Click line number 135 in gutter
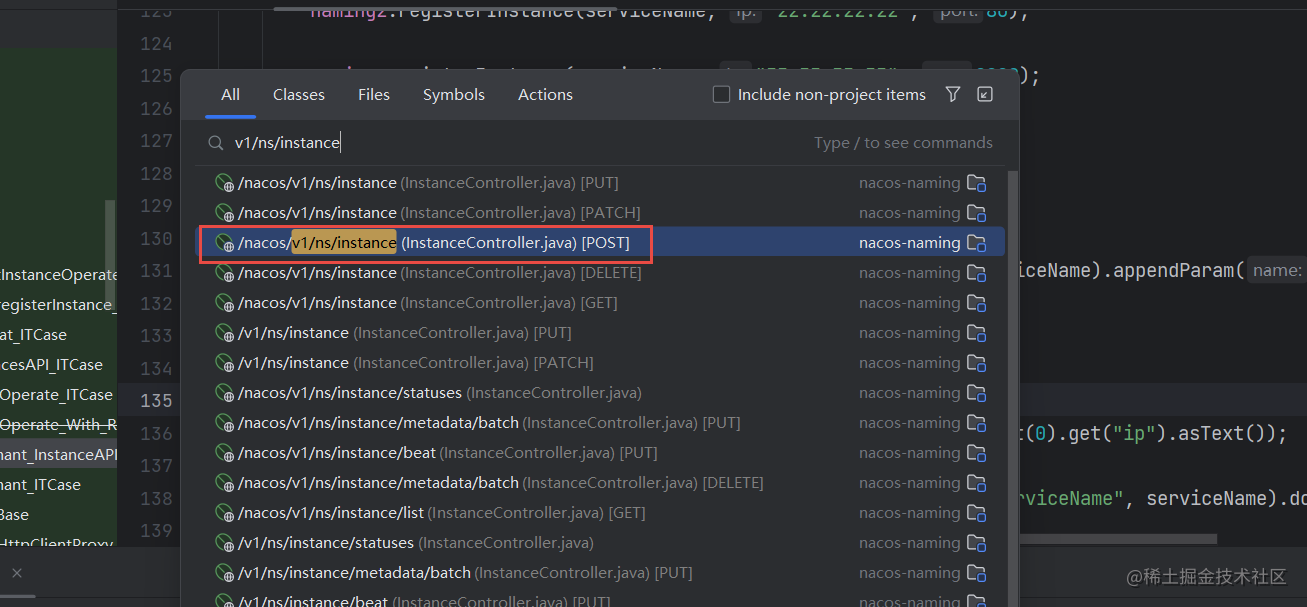1307x607 pixels. [156, 401]
